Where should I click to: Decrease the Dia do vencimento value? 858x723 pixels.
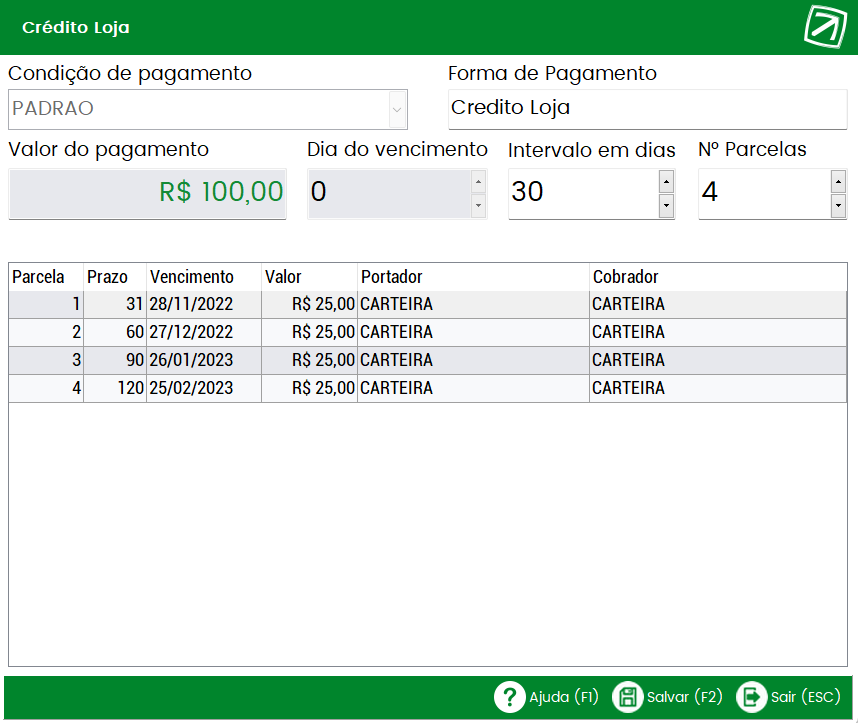(x=478, y=206)
